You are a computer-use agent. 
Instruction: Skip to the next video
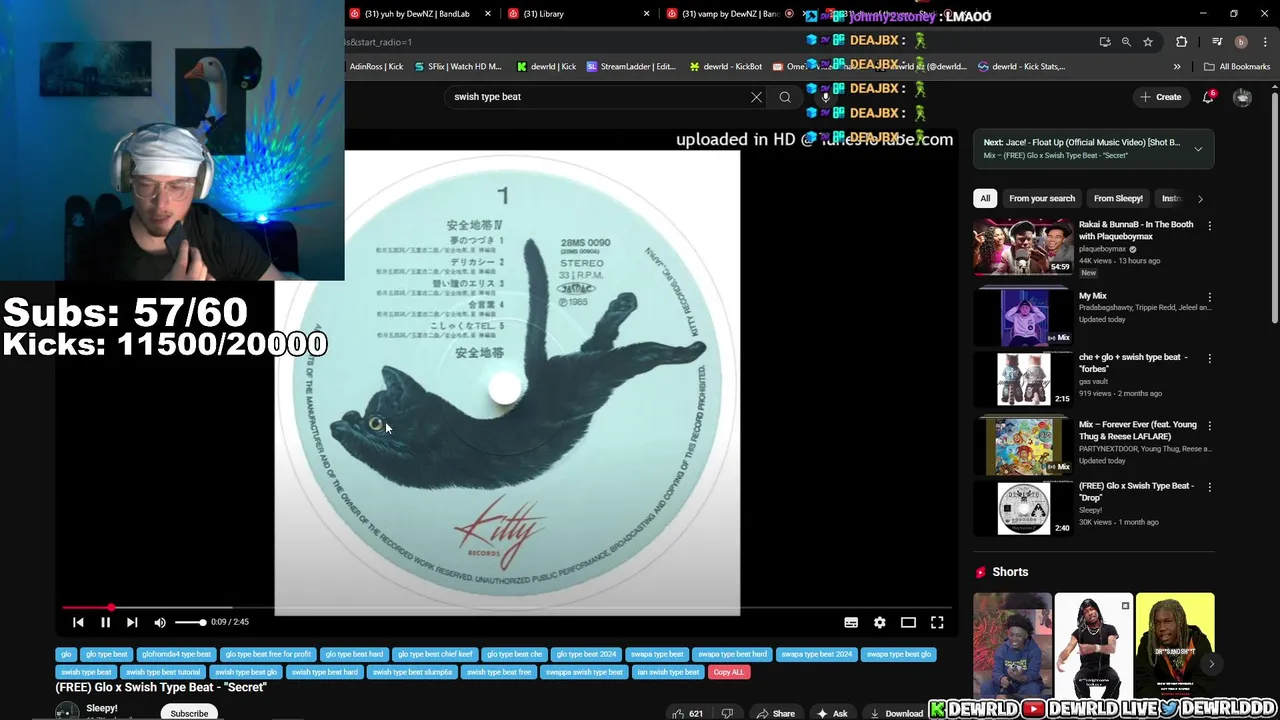pyautogui.click(x=132, y=622)
